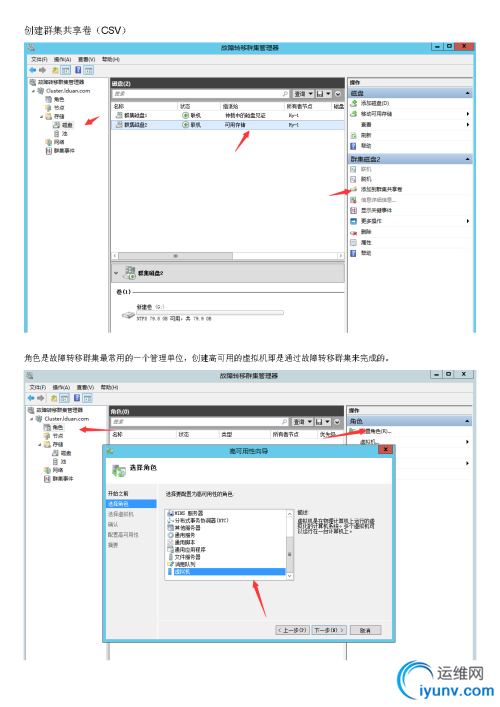This screenshot has width=500, height=707.
Task: Click save-query disk icon in 磁盘(2) header
Action: click(320, 94)
